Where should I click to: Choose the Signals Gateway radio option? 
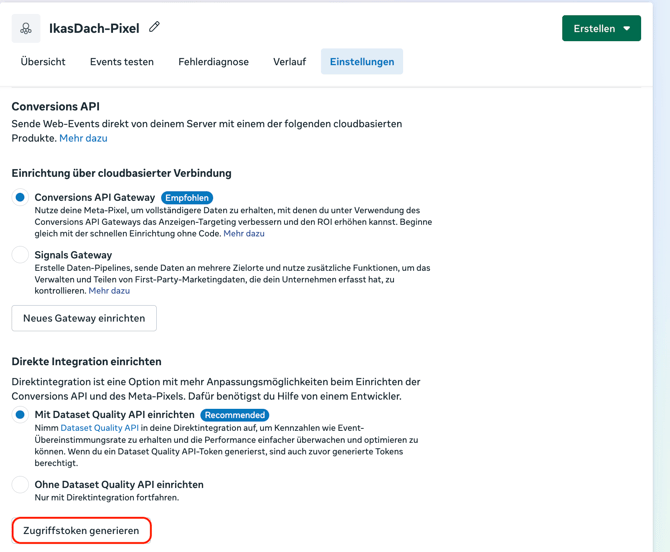[x=20, y=255]
